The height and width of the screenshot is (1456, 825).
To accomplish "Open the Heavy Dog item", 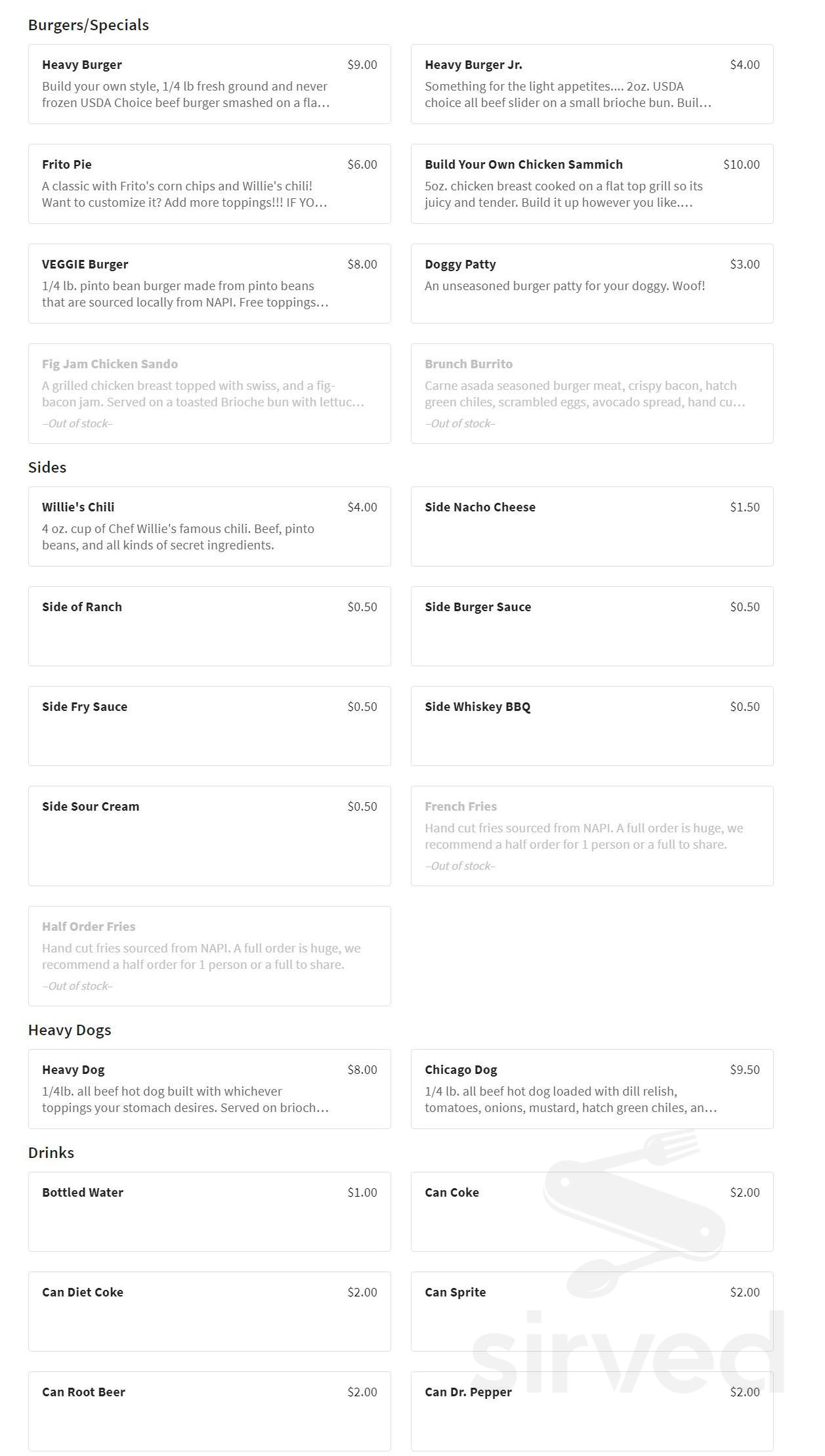I will pyautogui.click(x=209, y=1089).
